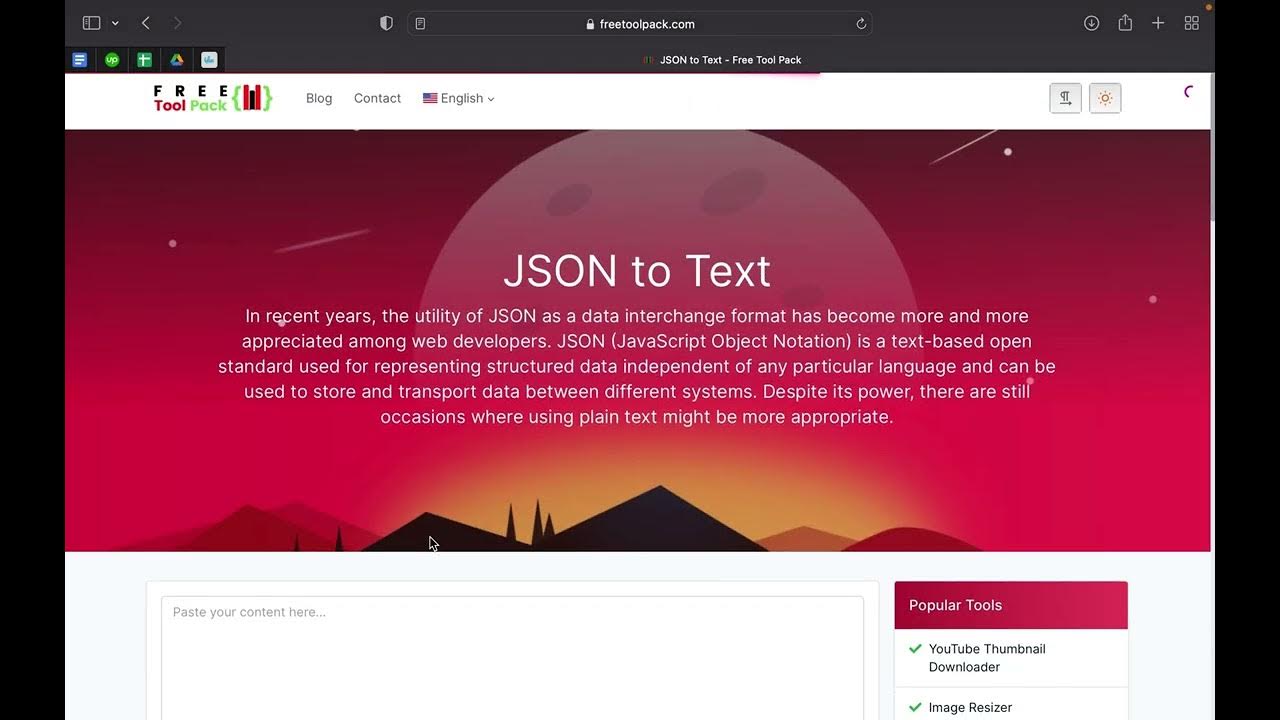Click the JSON to Text heading
This screenshot has height=720, width=1280.
tap(637, 271)
